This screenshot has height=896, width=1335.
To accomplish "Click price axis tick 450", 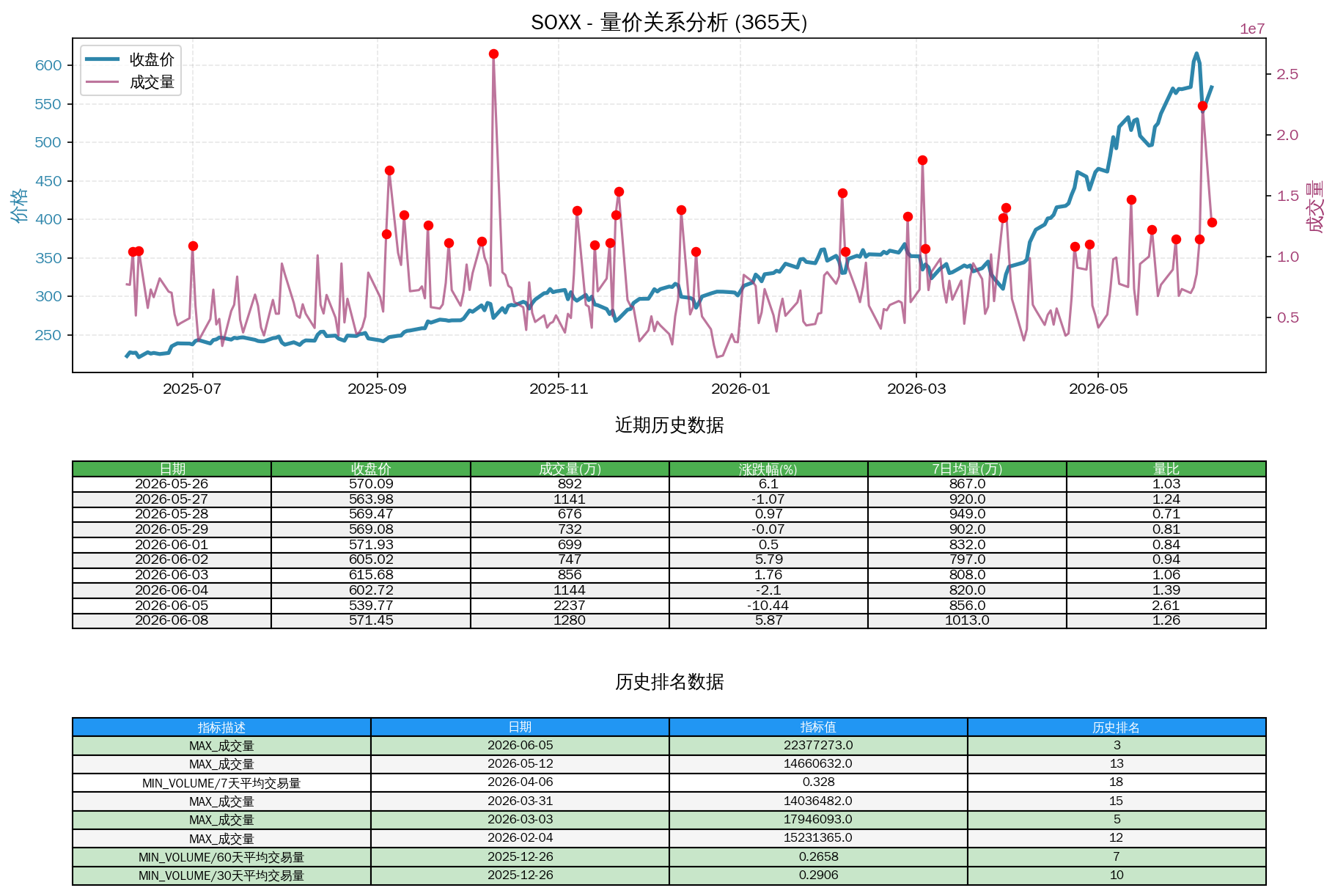I will tap(48, 181).
